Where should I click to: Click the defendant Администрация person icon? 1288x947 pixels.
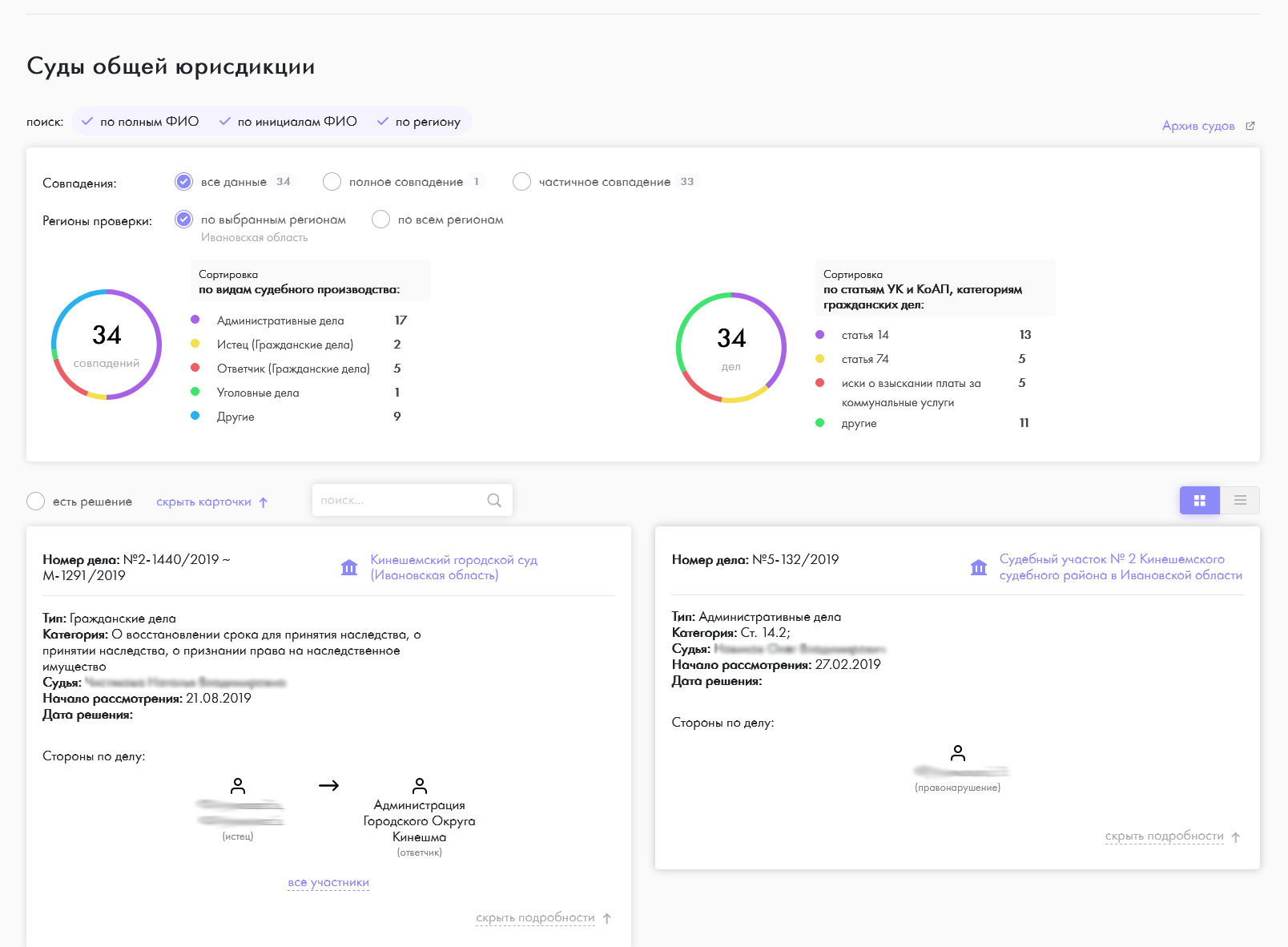click(x=420, y=785)
